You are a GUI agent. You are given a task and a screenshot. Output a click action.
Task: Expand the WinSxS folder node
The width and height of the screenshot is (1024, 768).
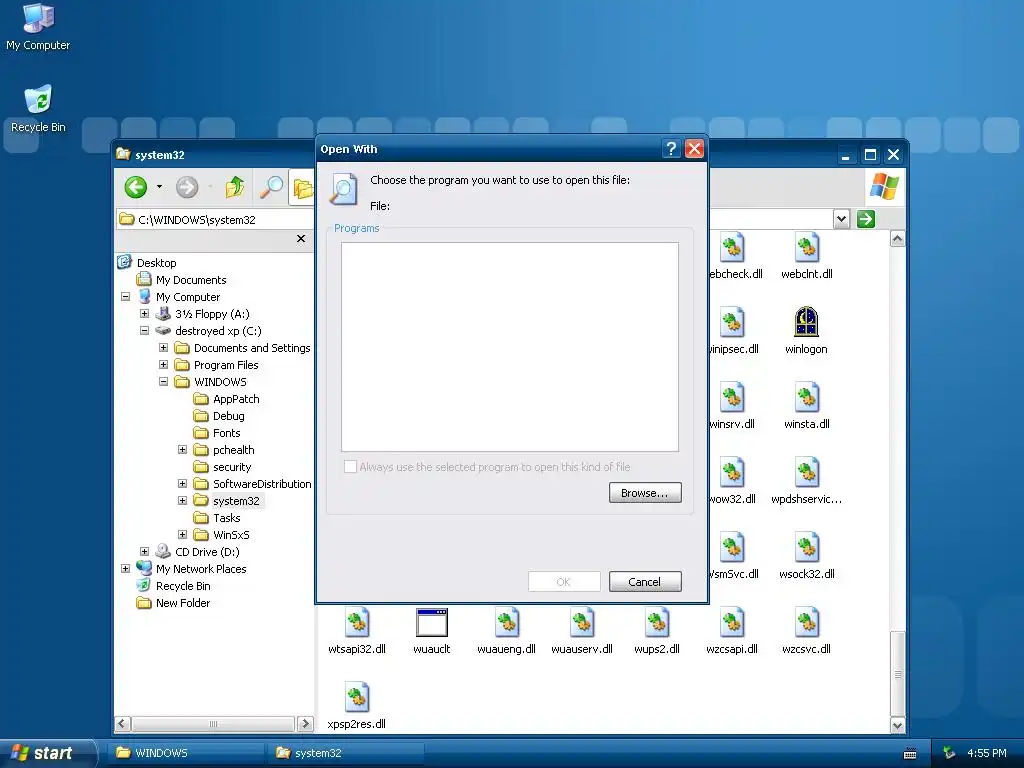coord(182,534)
